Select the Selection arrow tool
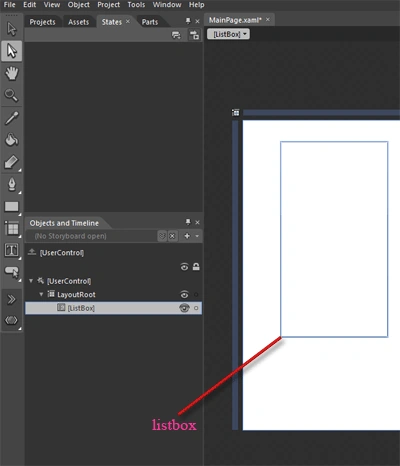 coord(12,29)
